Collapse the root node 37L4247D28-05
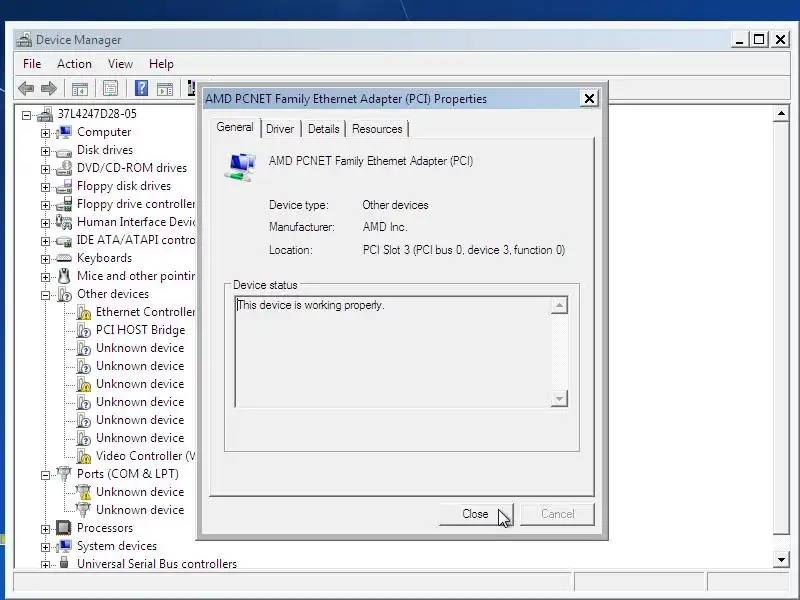The image size is (800, 600). [27, 115]
